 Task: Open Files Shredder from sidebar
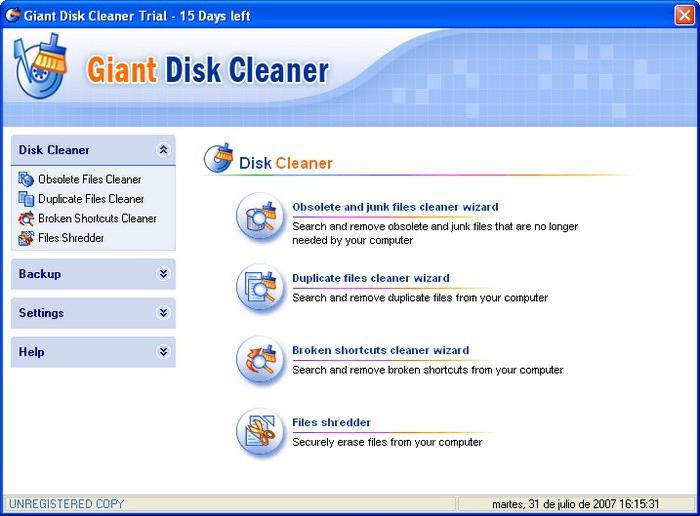click(71, 238)
